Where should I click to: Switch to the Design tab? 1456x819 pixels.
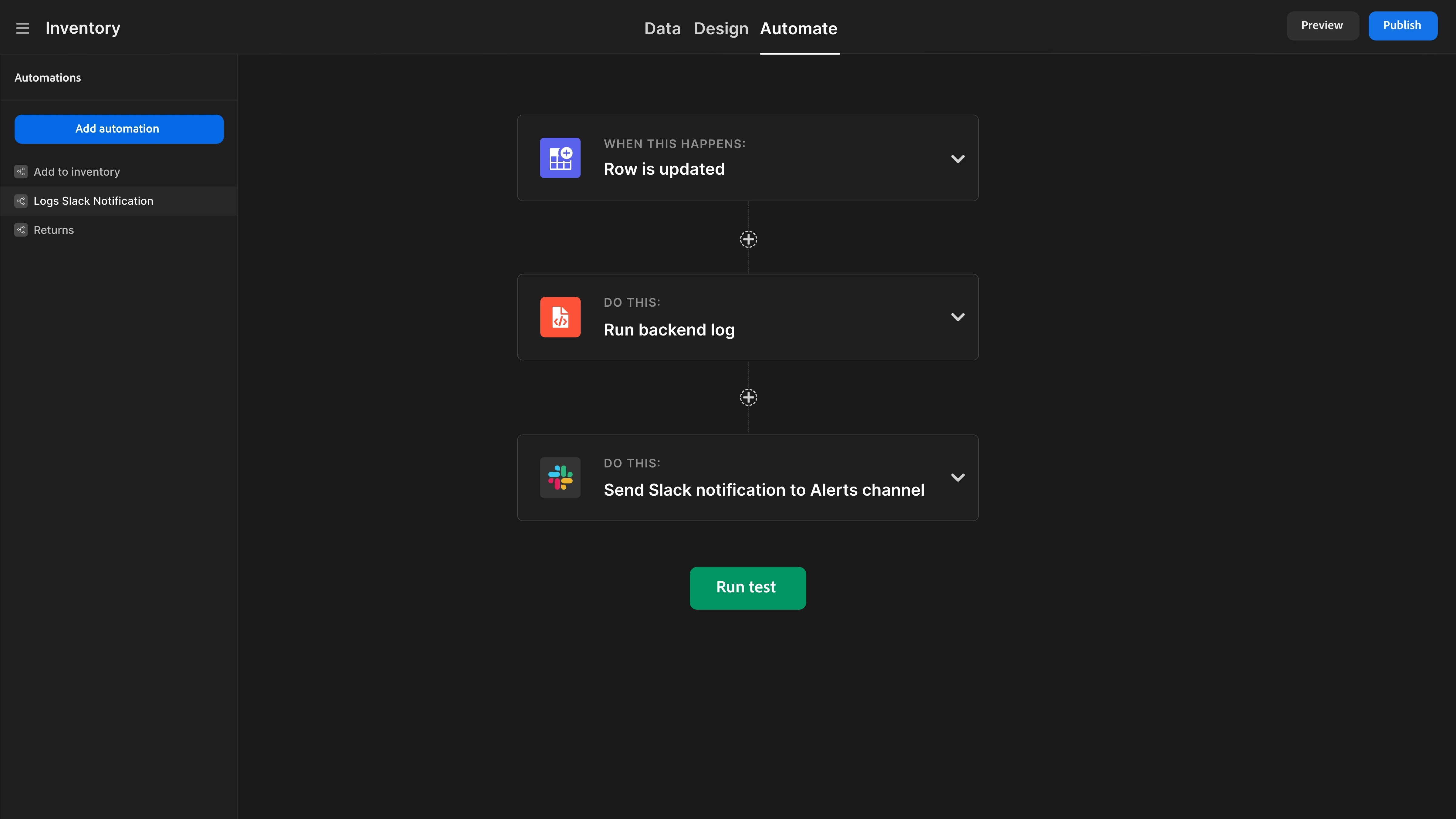(720, 27)
